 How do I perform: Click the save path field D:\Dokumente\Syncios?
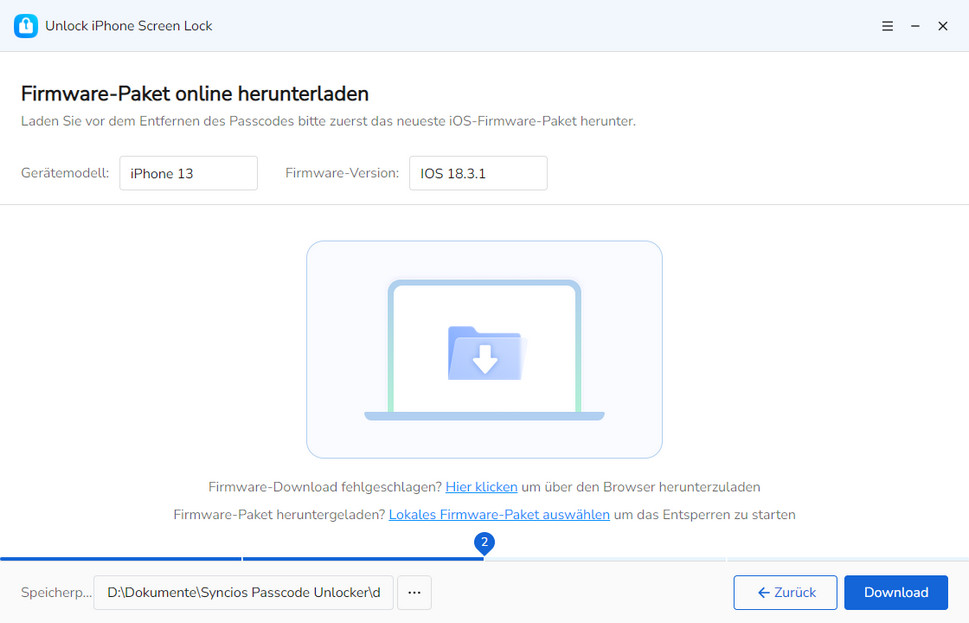[x=243, y=593]
